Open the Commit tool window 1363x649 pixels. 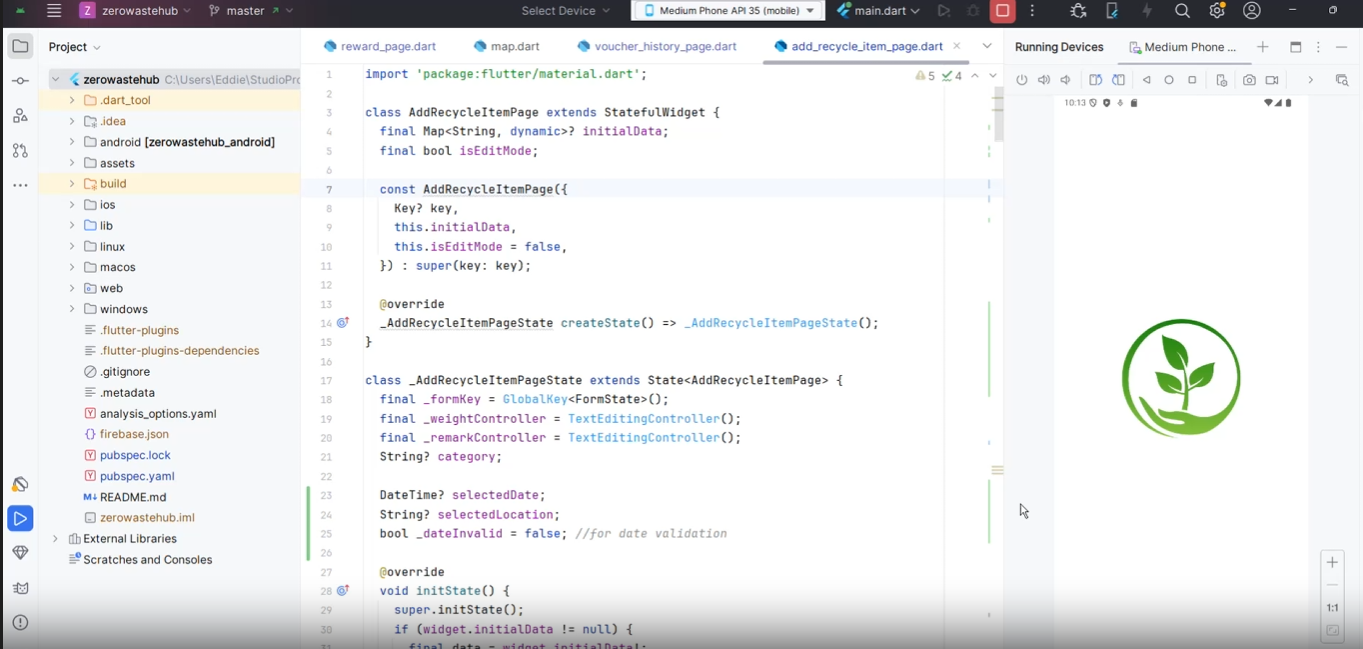coord(20,81)
